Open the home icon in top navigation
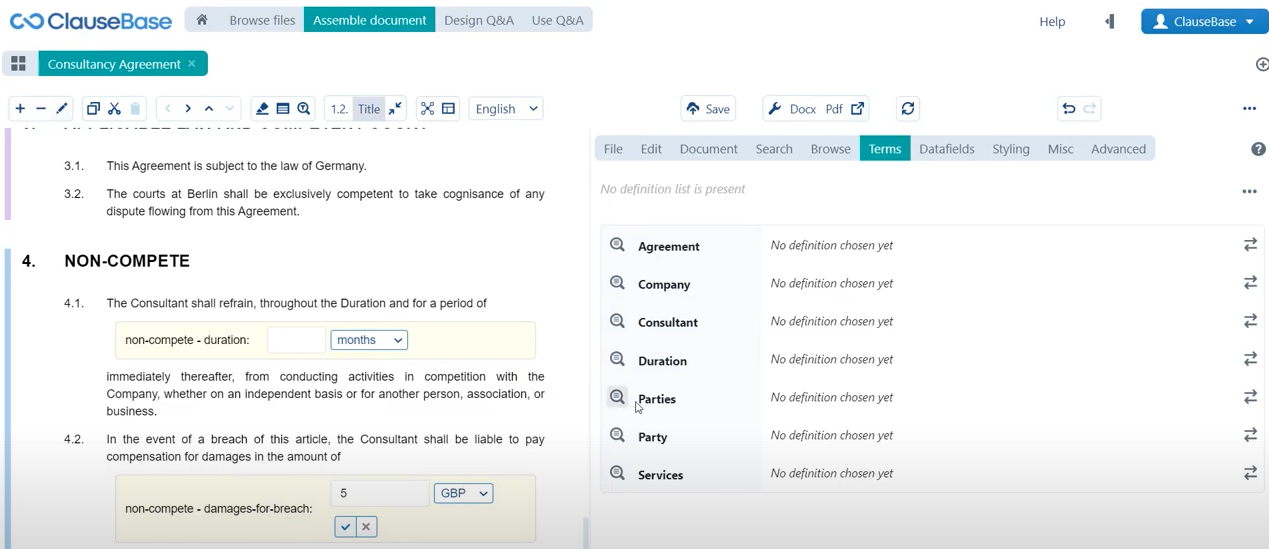This screenshot has width=1269, height=549. 202,20
